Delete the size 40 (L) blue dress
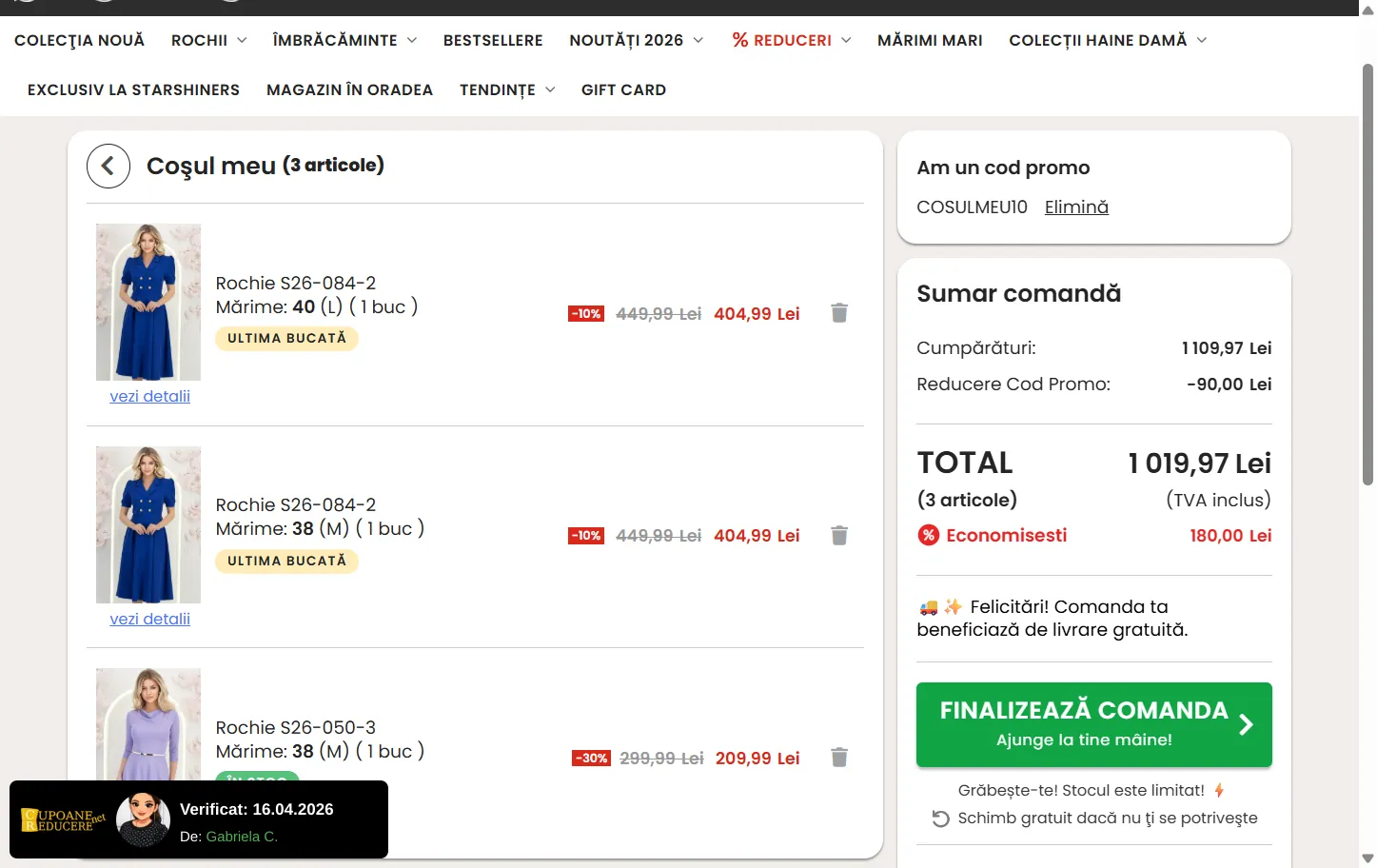 tap(838, 313)
